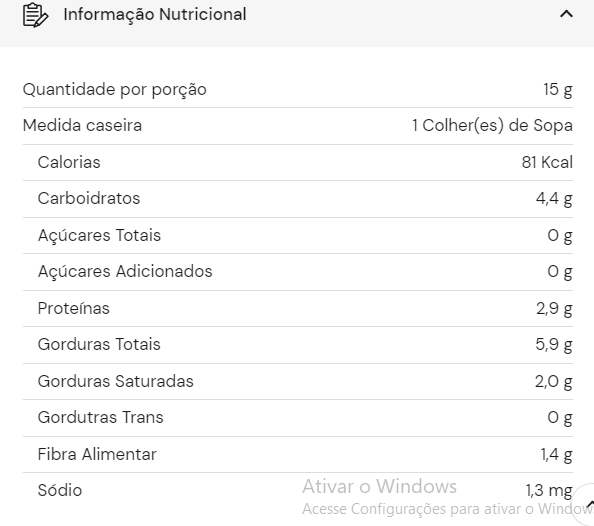Click the Gorduras Saturadas label

(116, 381)
